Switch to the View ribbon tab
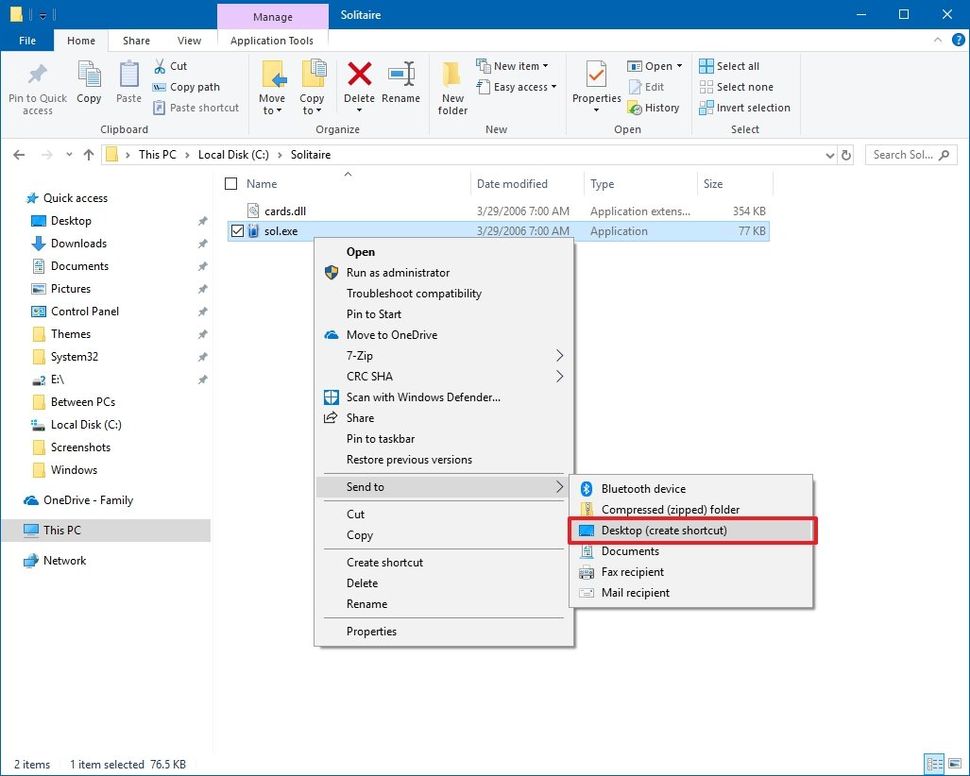 click(189, 40)
